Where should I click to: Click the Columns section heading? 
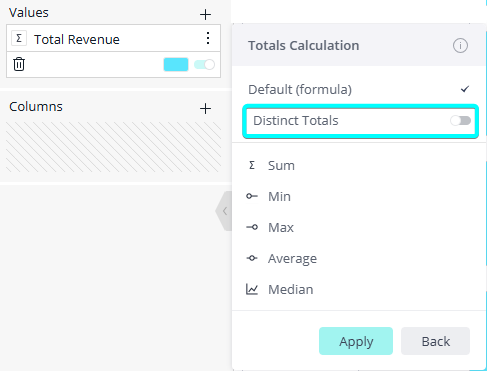click(36, 107)
